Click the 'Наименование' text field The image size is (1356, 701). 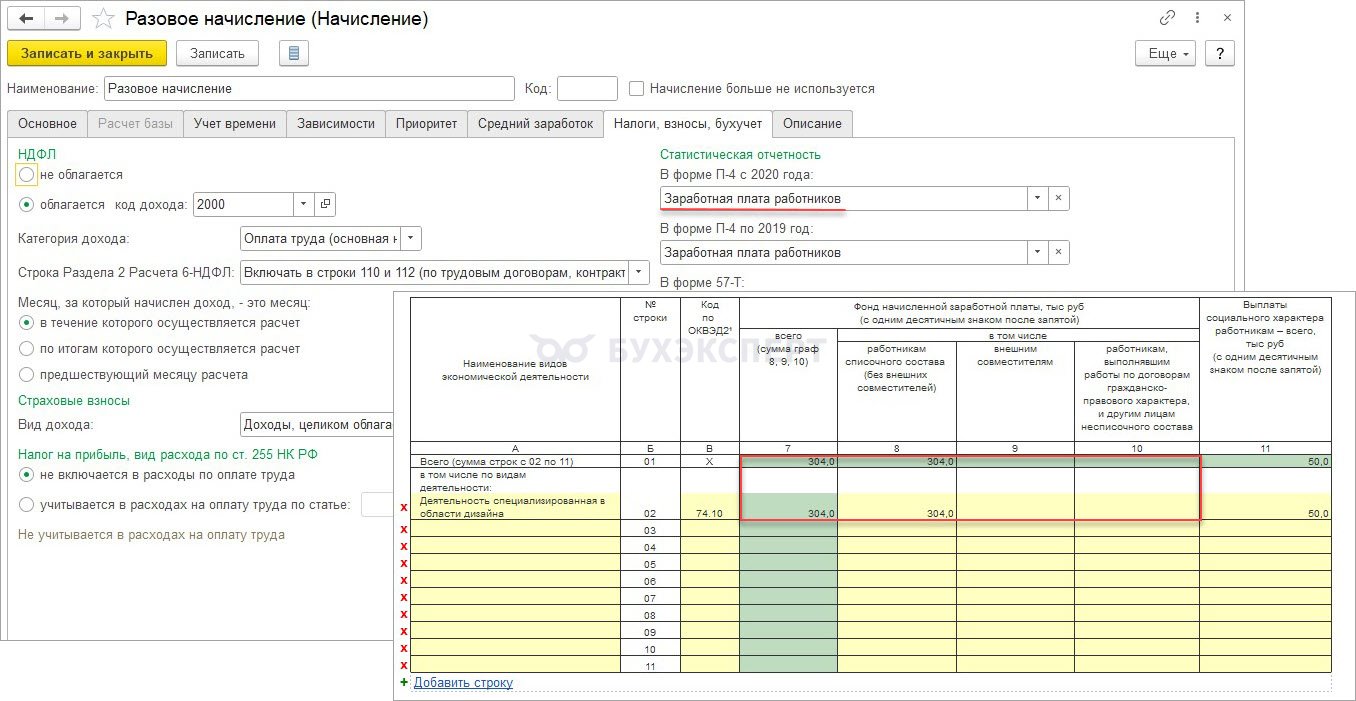(x=310, y=89)
